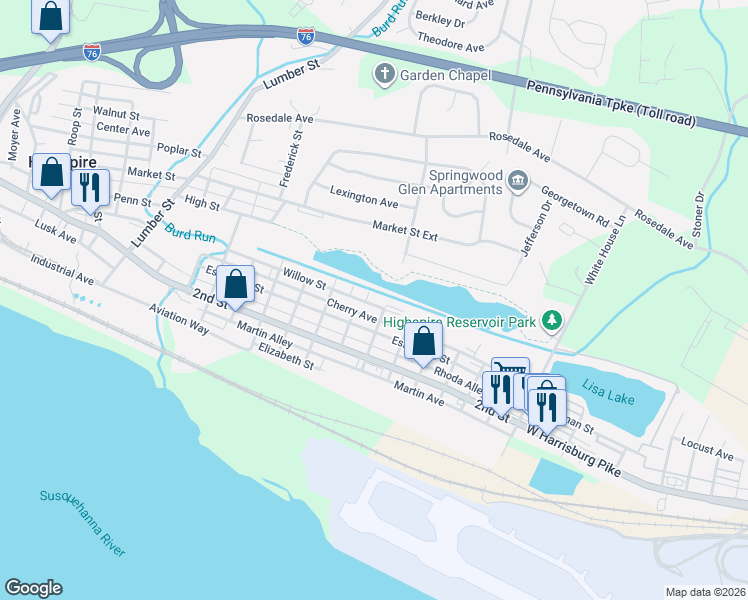748x600 pixels.
Task: Open the Google logo link
Action: pos(33,588)
